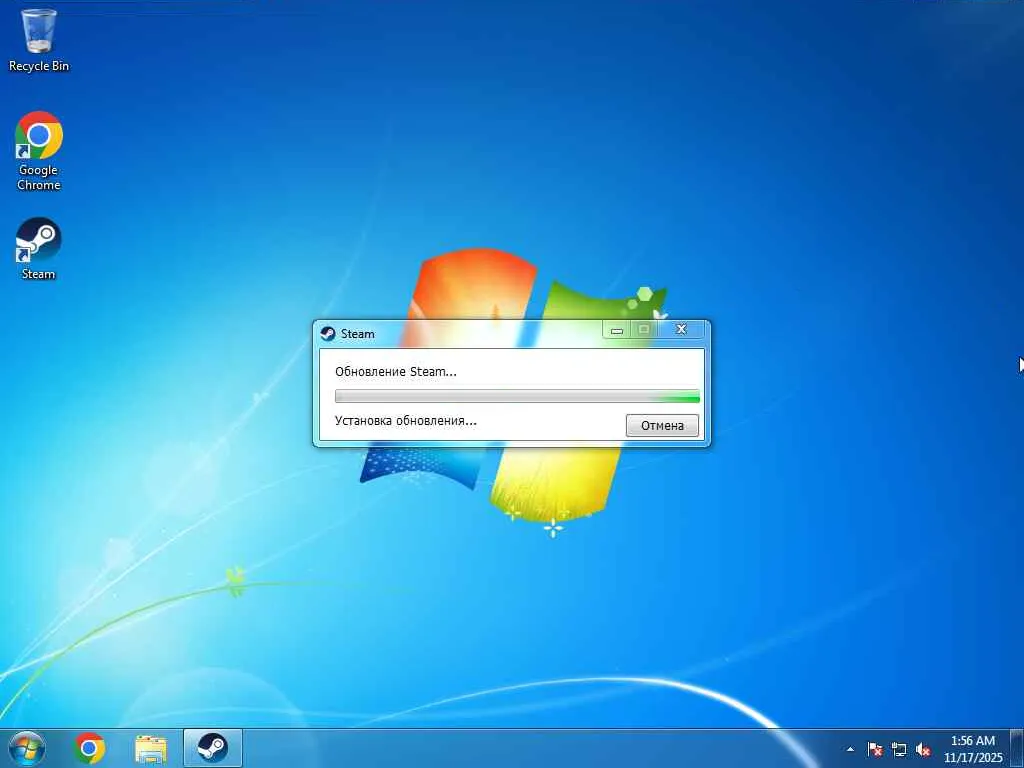Screen dimensions: 1024x768
Task: Click the 'Установка обновления...' status text
Action: pos(406,421)
